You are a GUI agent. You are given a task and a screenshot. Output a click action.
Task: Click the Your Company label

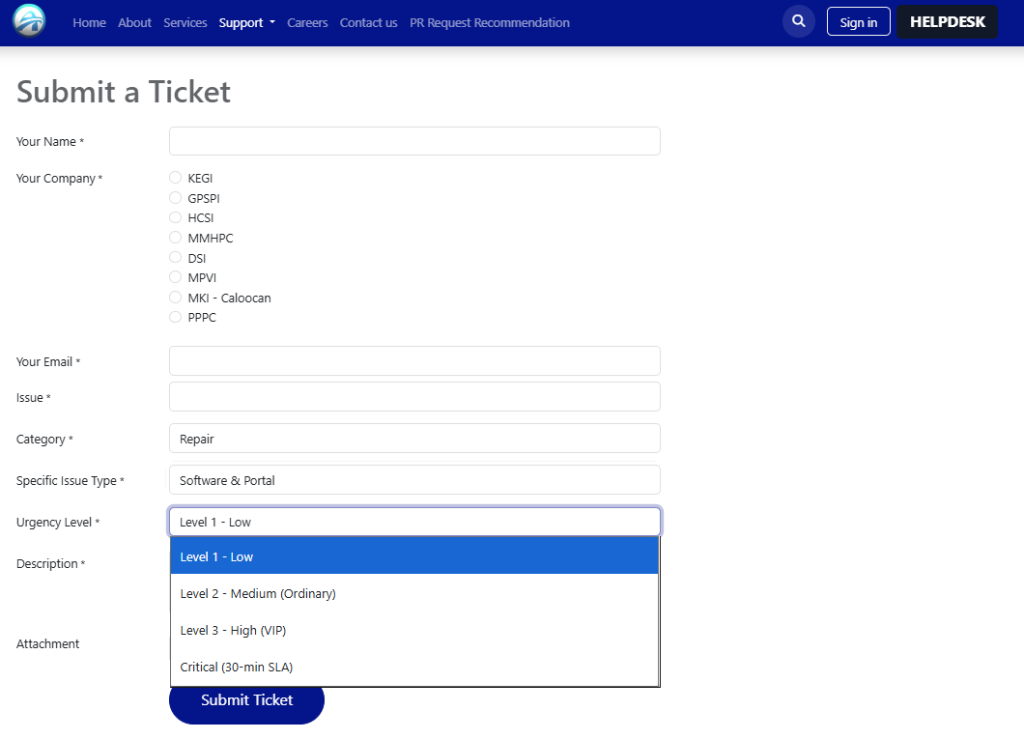click(x=59, y=178)
